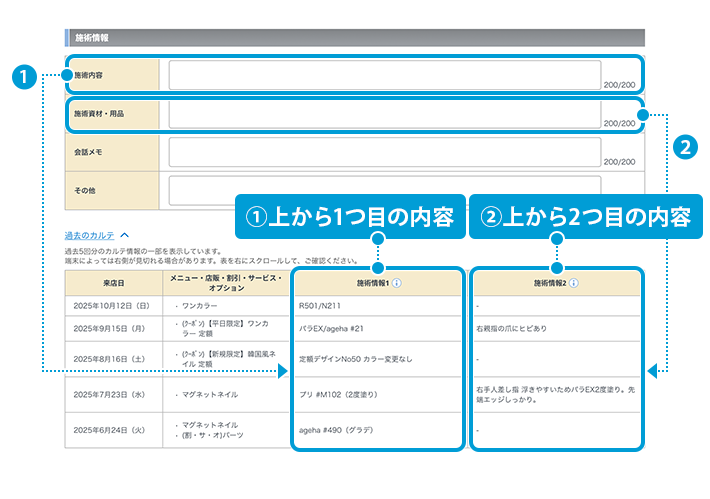This screenshot has width=710, height=499.
Task: Click 定額デザインNo50 カラー変更なし cell
Action: 355,359
